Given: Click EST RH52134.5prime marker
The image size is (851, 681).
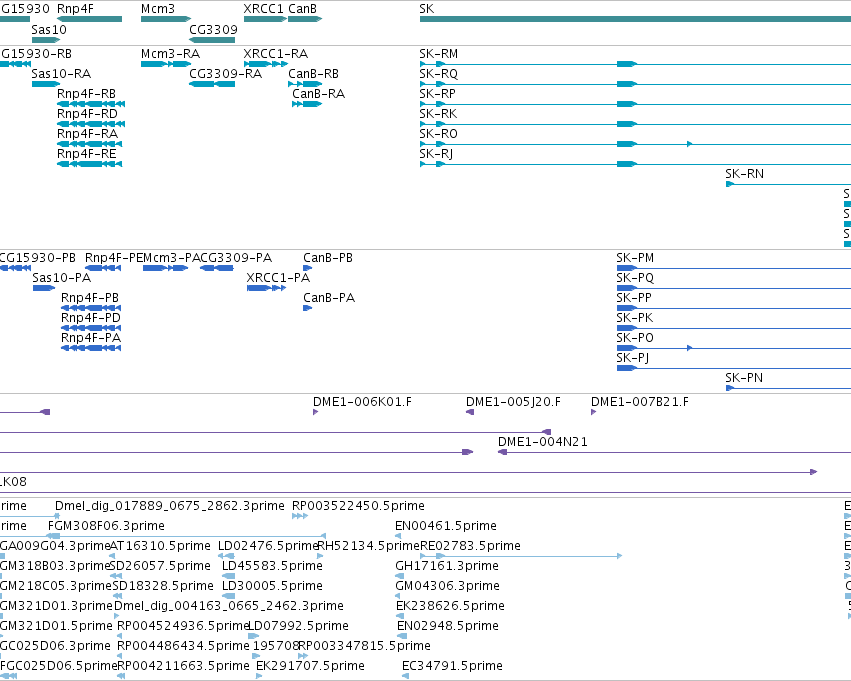Looking at the screenshot, I should pyautogui.click(x=320, y=556).
